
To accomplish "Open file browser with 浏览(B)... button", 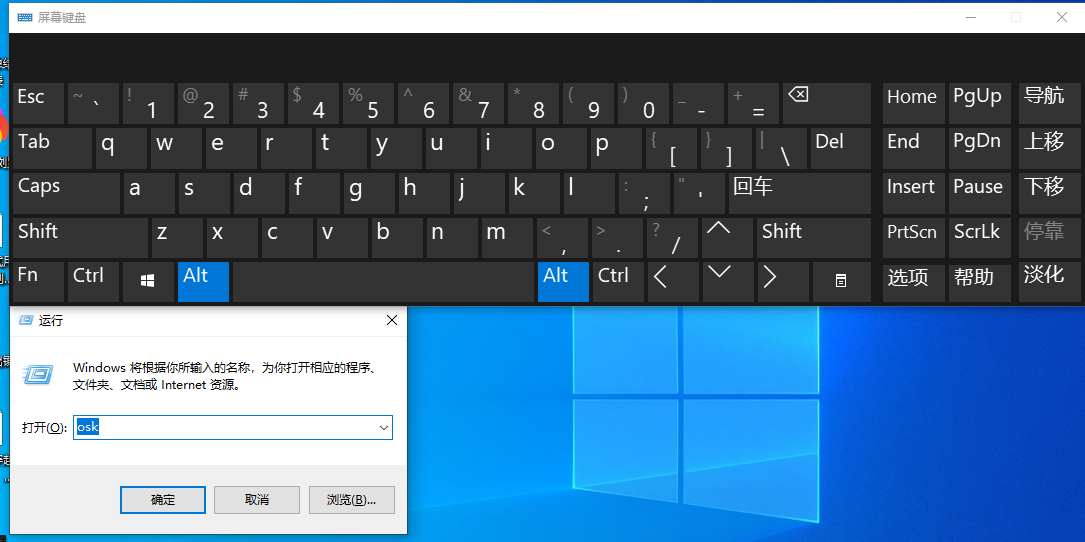I will (x=351, y=500).
